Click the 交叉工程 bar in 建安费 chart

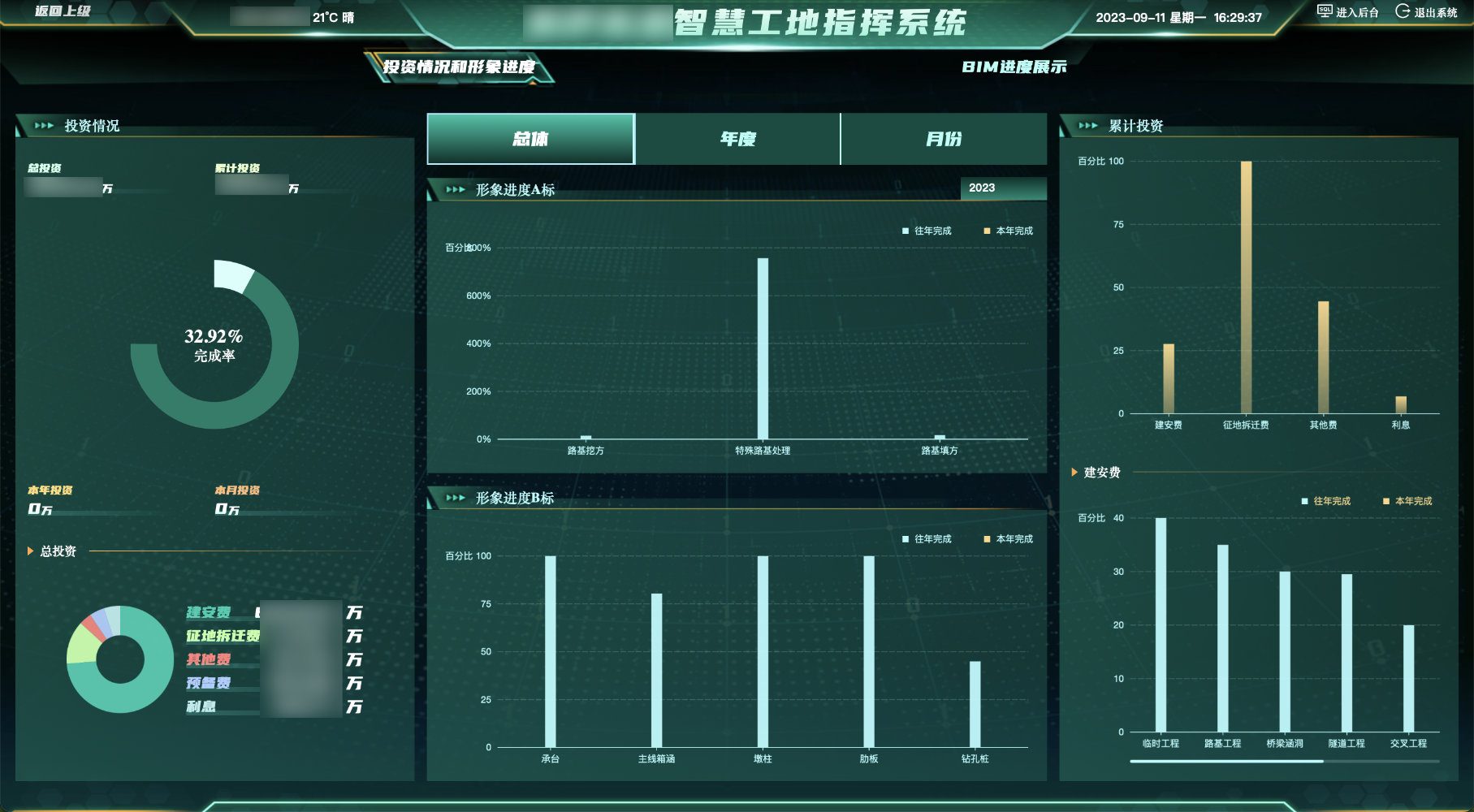(1408, 679)
